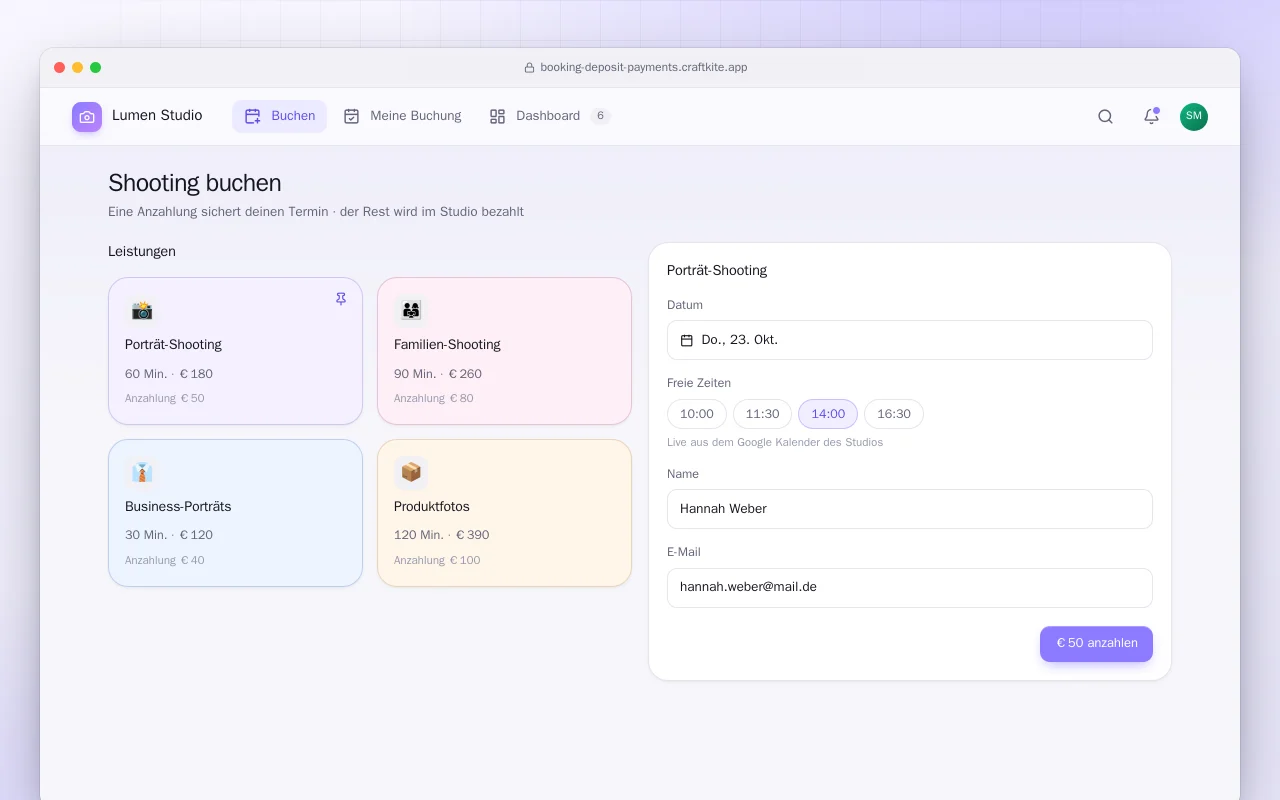
Task: Pick the 16:30 time slot
Action: pyautogui.click(x=894, y=414)
